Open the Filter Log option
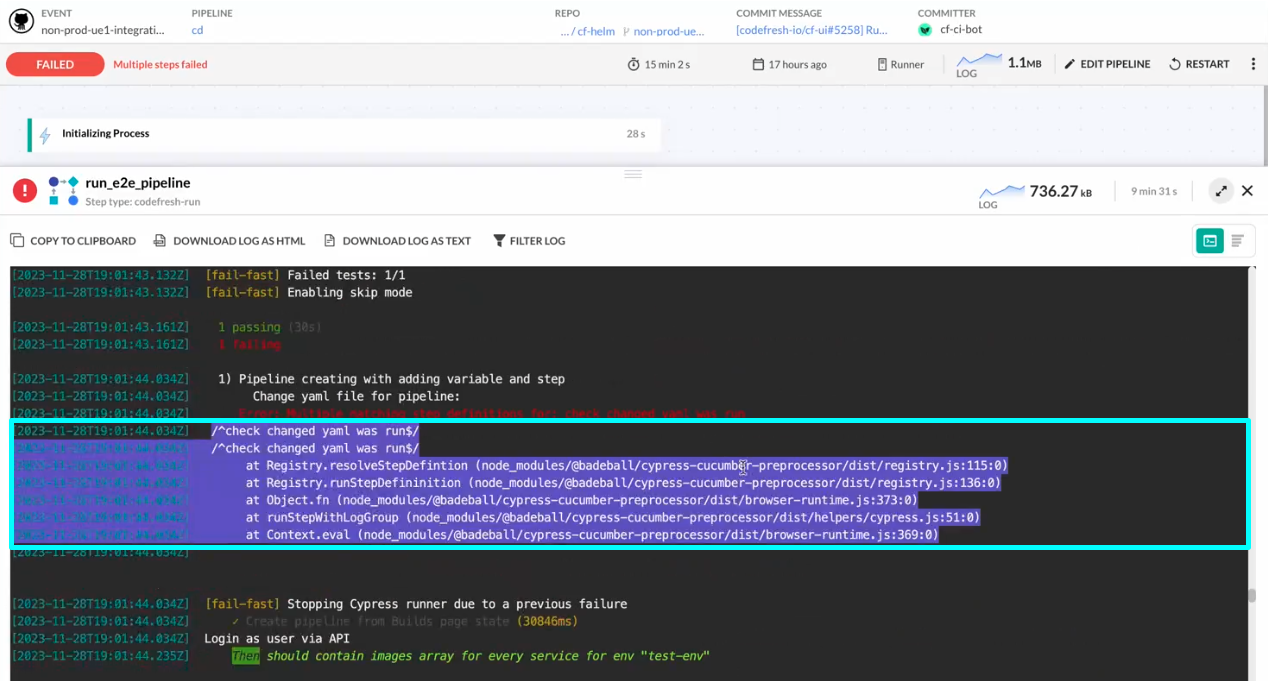Image resolution: width=1268 pixels, height=681 pixels. coord(529,241)
